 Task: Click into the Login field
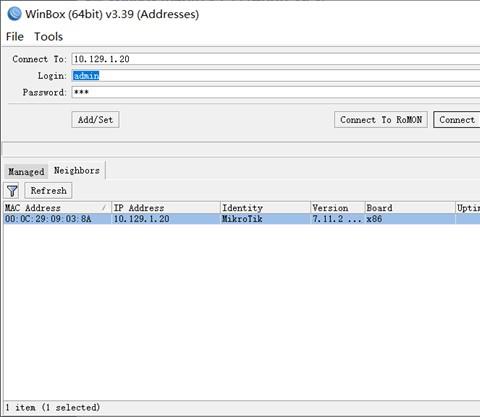coord(276,76)
